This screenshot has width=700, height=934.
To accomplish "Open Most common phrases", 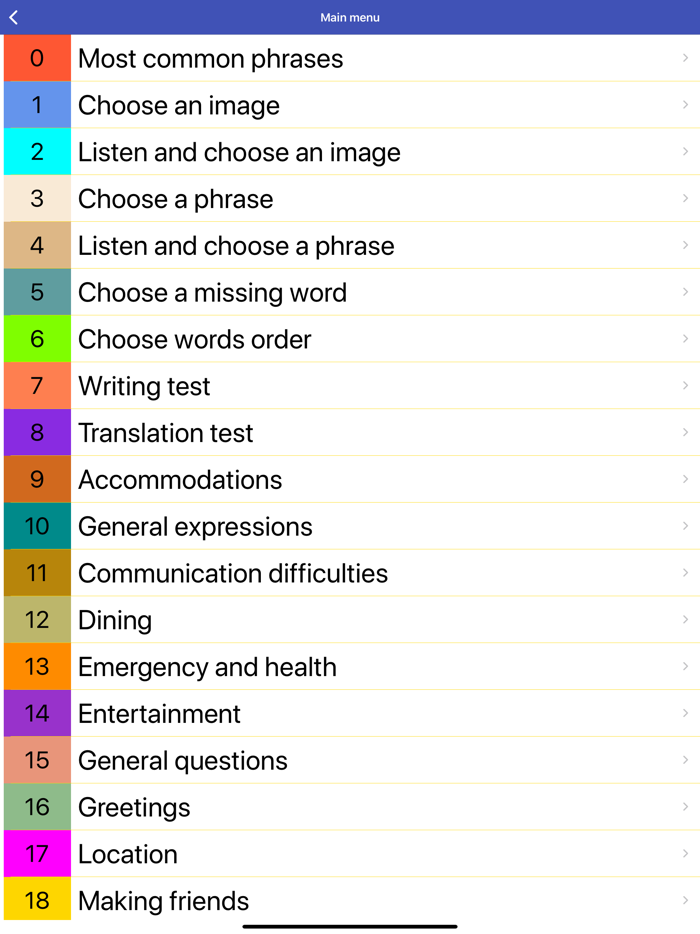I will point(210,58).
